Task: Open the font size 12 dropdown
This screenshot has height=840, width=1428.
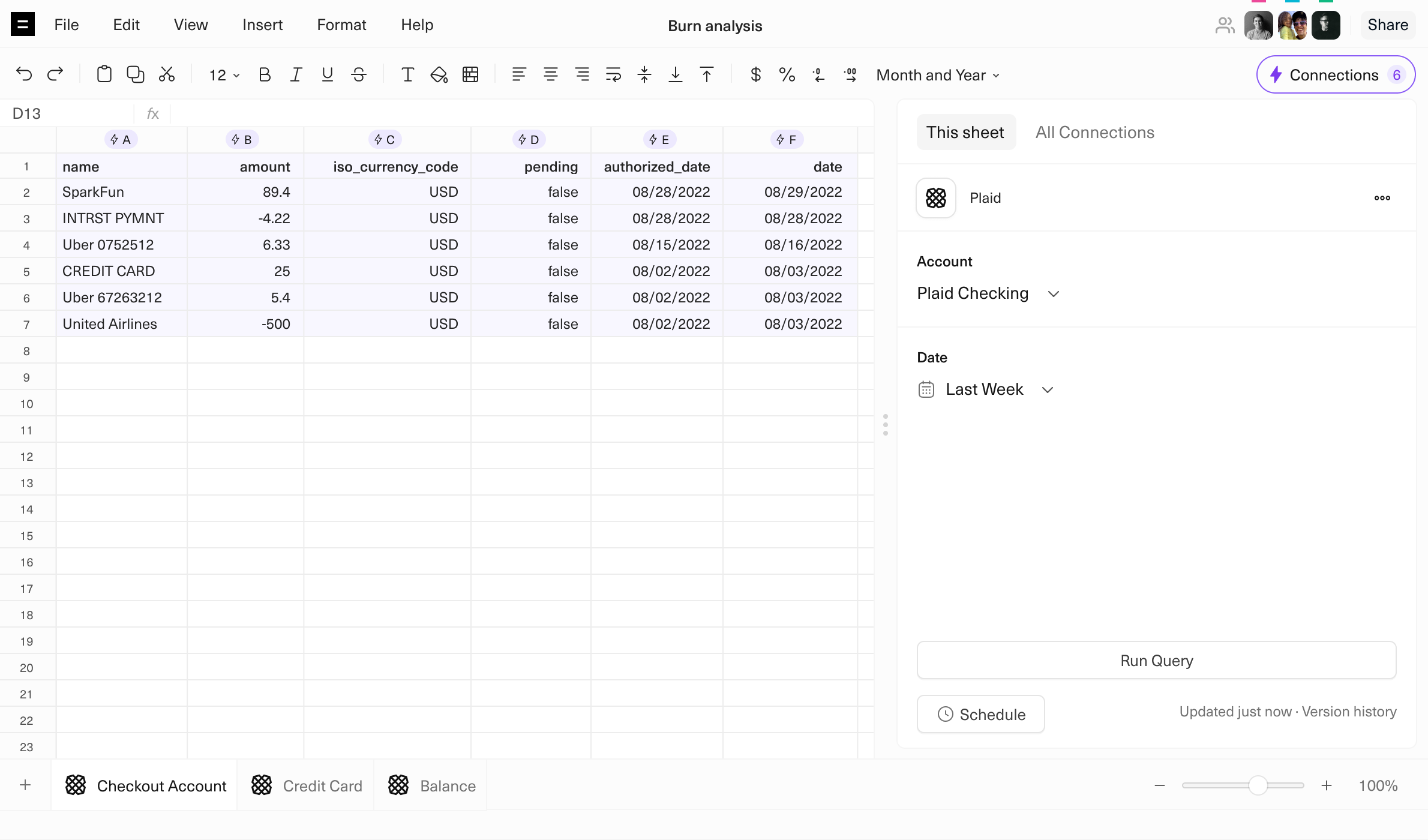Action: pos(224,75)
